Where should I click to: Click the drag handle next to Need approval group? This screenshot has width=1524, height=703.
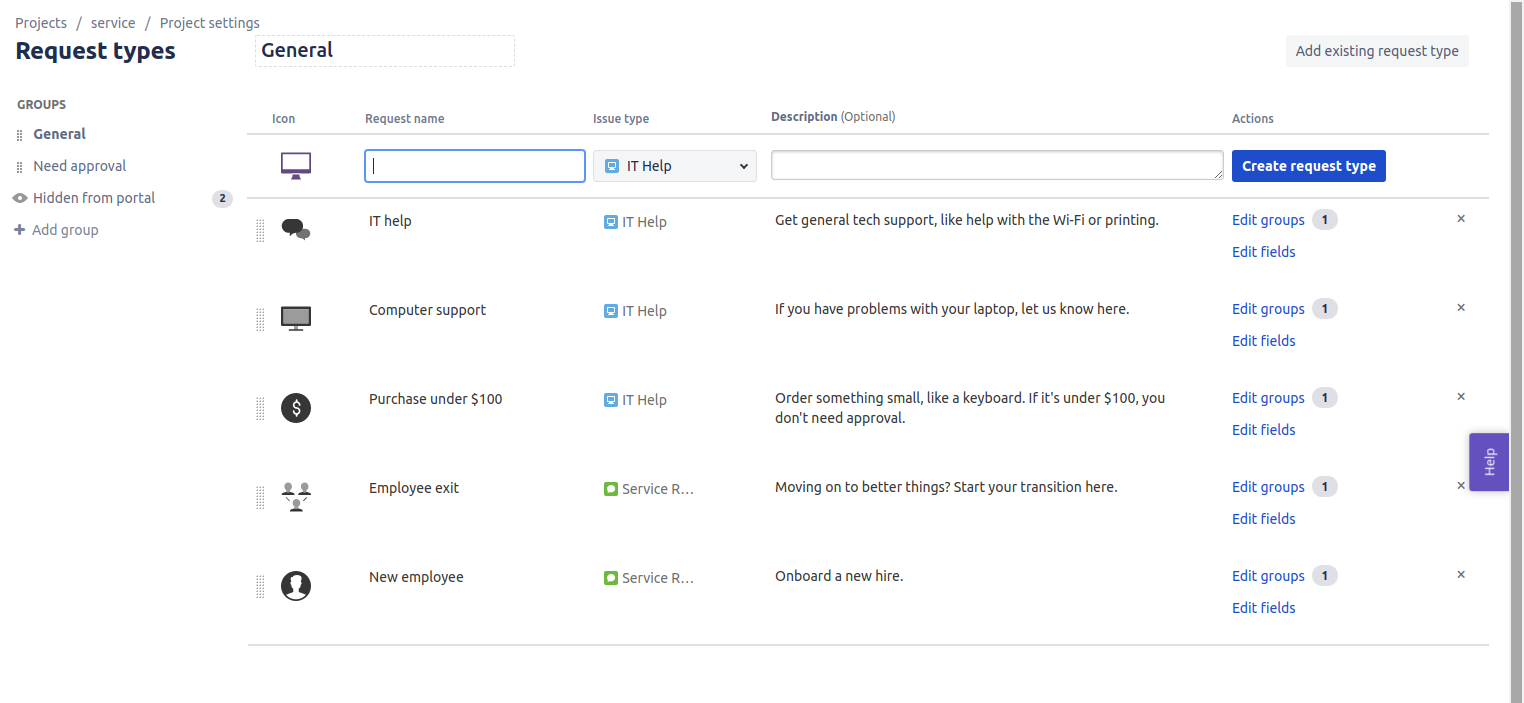click(20, 167)
